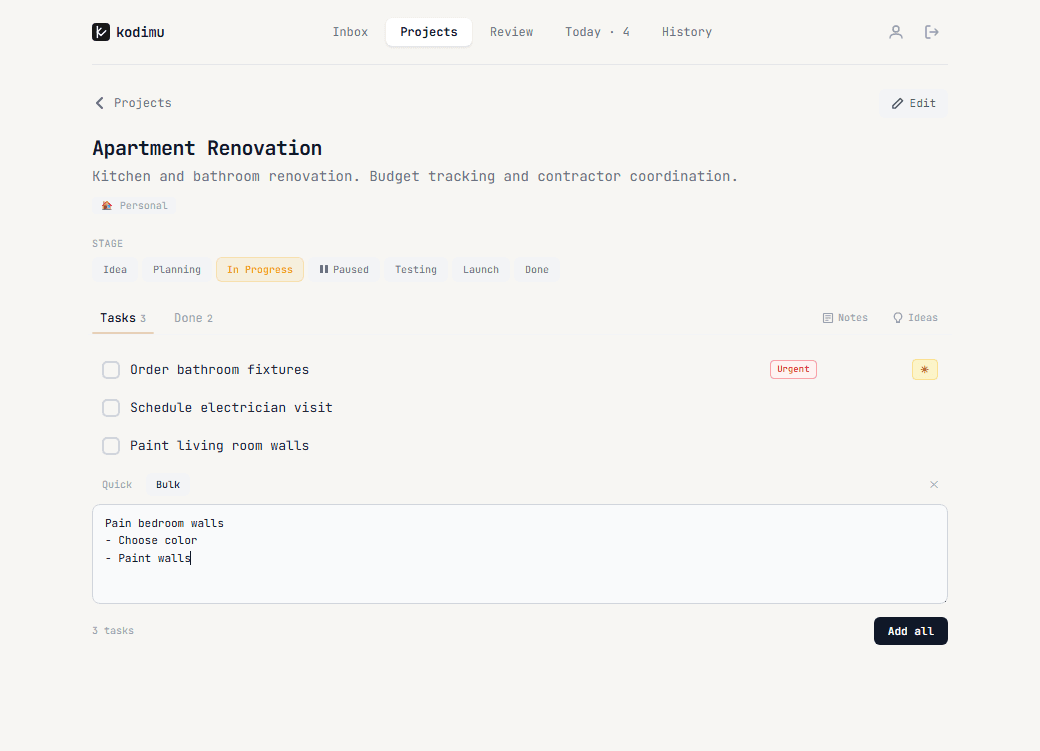Select the Tasks tab
Screen dimensions: 1040x751
[x=116, y=317]
